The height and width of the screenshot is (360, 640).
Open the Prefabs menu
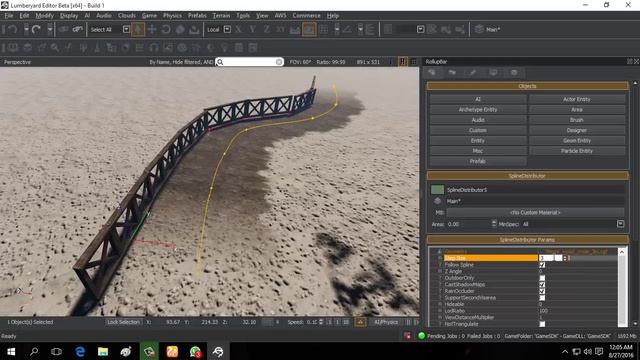pos(197,16)
